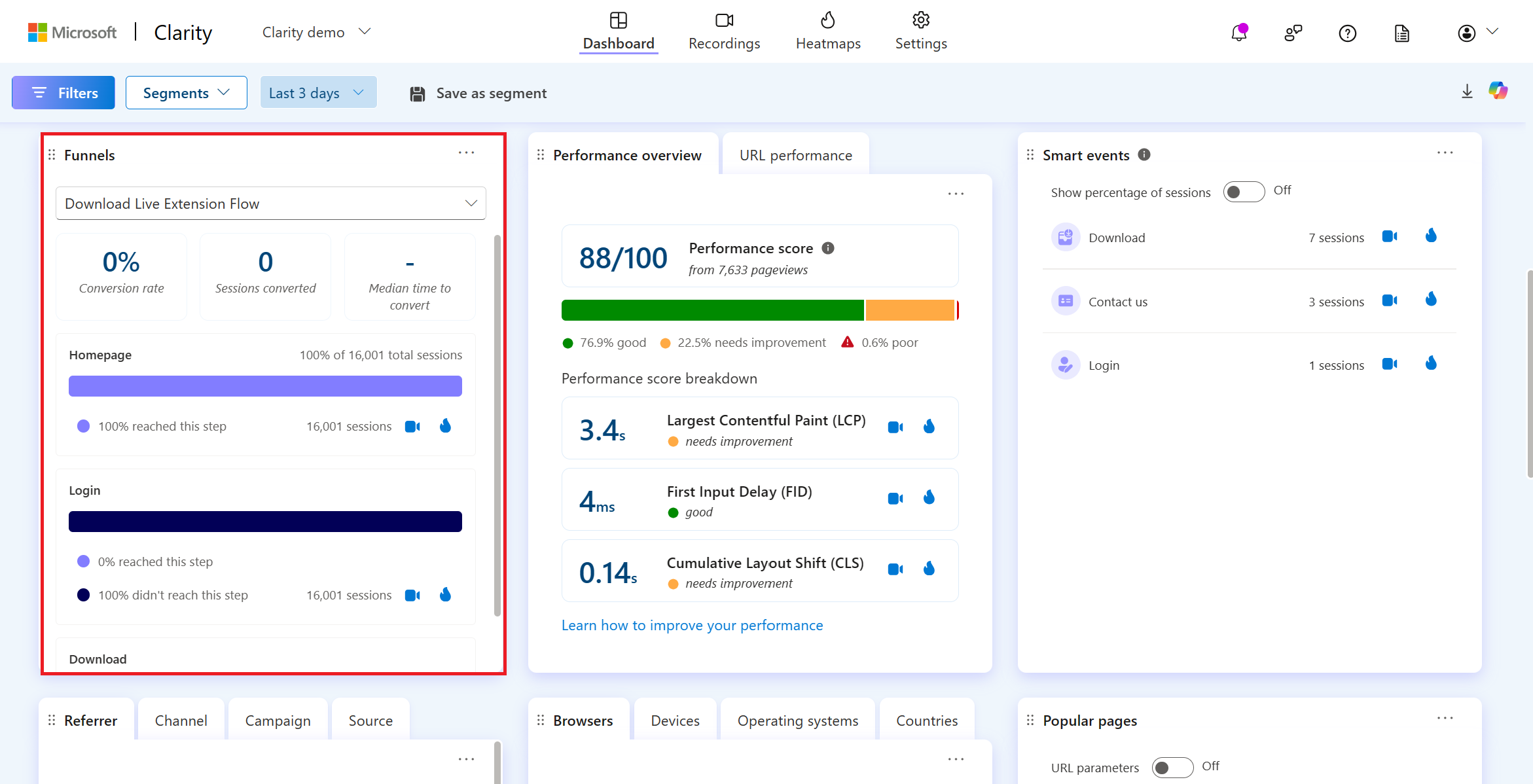Open the Settings gear in top navigation
The image size is (1533, 784).
tap(920, 31)
